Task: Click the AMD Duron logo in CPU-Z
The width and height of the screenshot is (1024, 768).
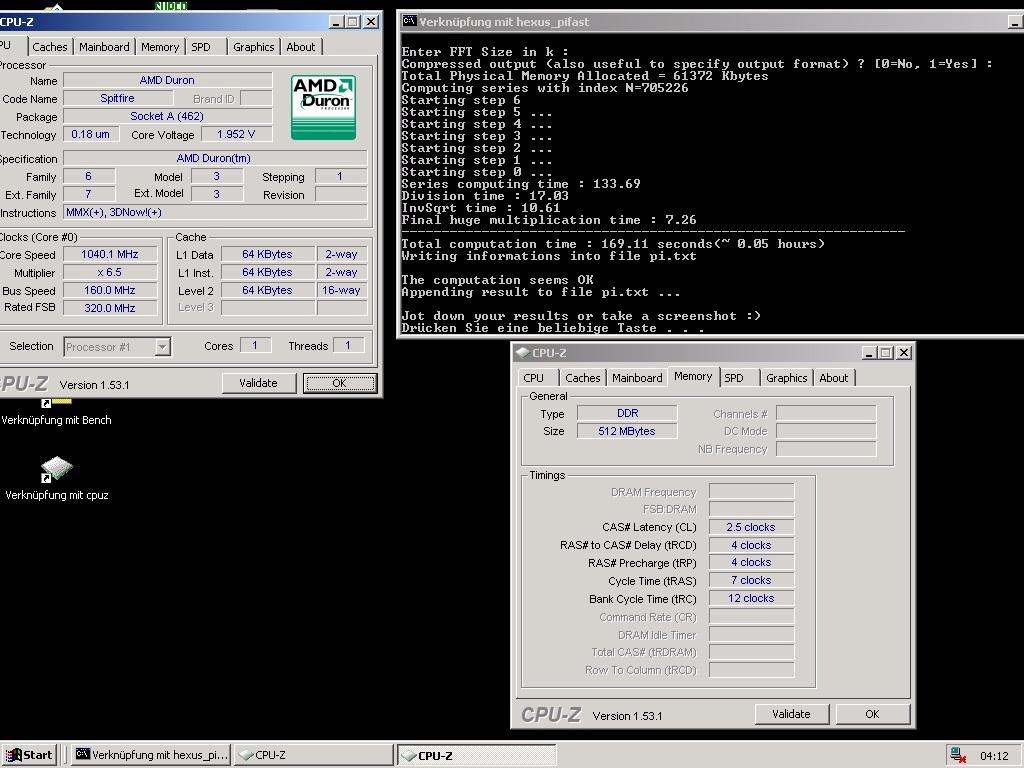Action: click(323, 107)
